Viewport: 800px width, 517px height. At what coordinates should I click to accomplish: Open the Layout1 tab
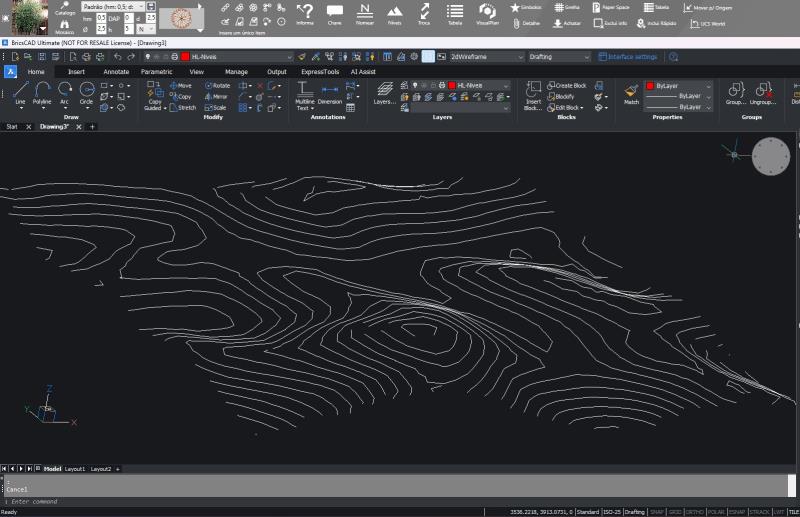point(75,469)
